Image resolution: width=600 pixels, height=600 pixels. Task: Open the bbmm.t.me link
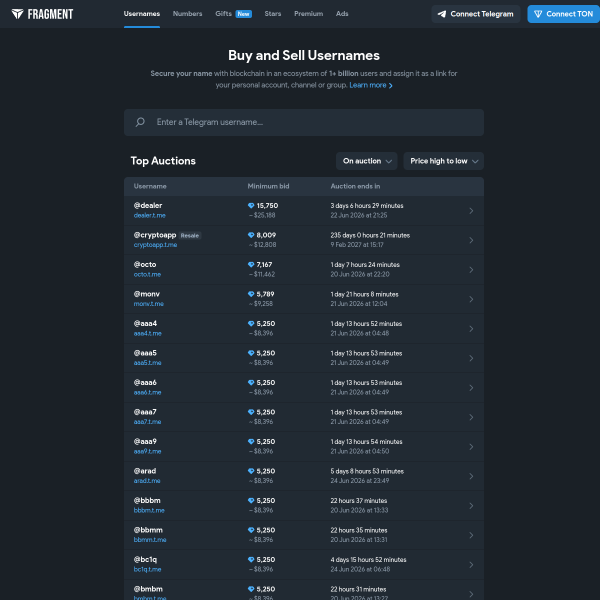pyautogui.click(x=150, y=540)
